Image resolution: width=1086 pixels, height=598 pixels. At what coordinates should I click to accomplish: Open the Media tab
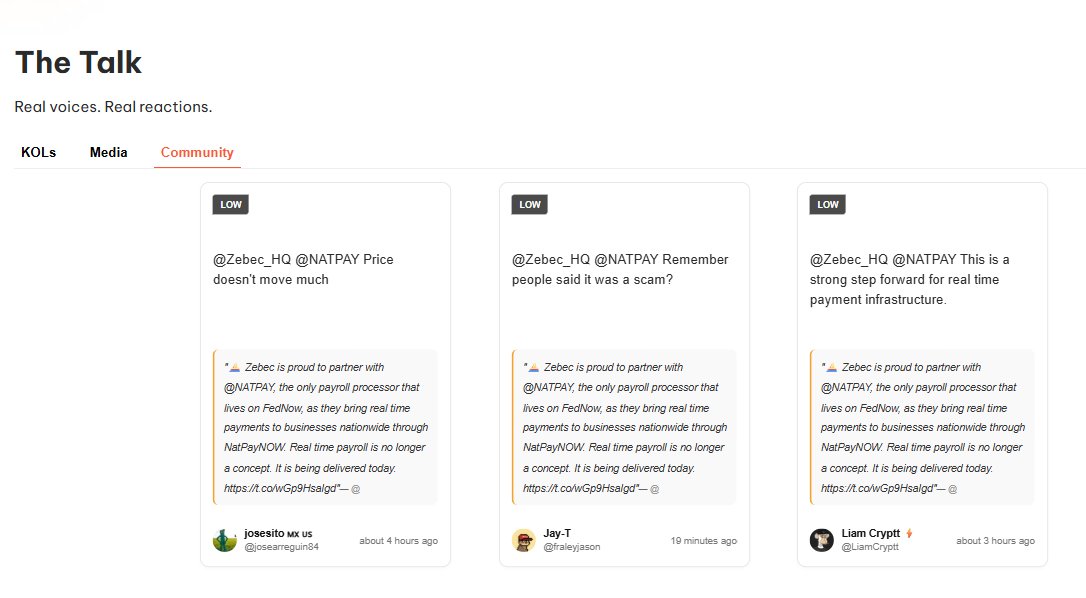click(x=108, y=153)
